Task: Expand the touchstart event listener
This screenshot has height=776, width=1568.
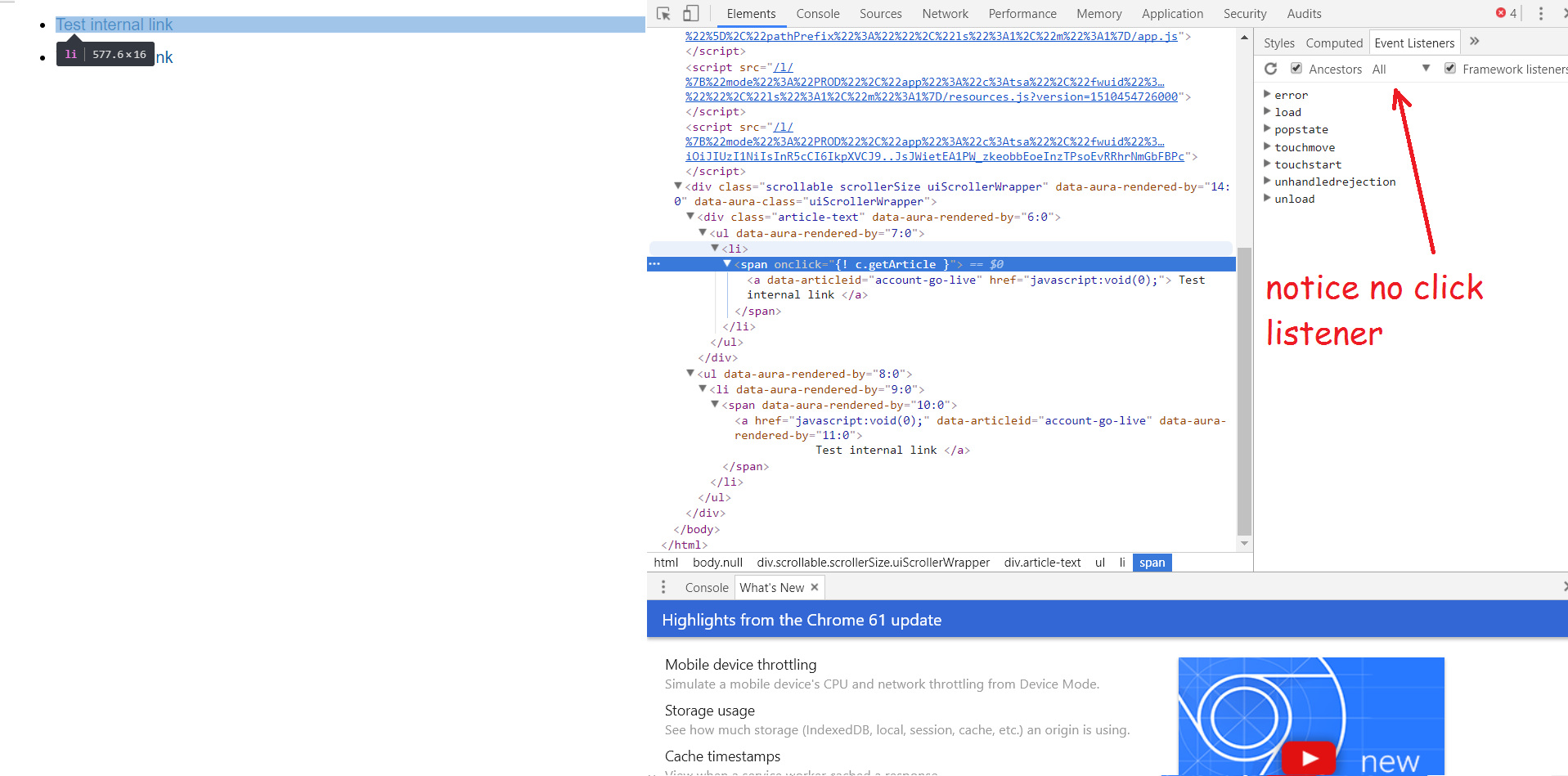Action: [x=1267, y=164]
